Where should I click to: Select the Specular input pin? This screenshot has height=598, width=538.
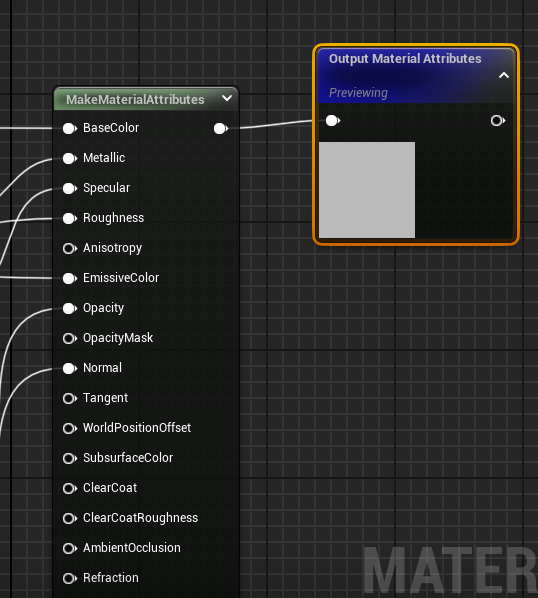pyautogui.click(x=70, y=188)
